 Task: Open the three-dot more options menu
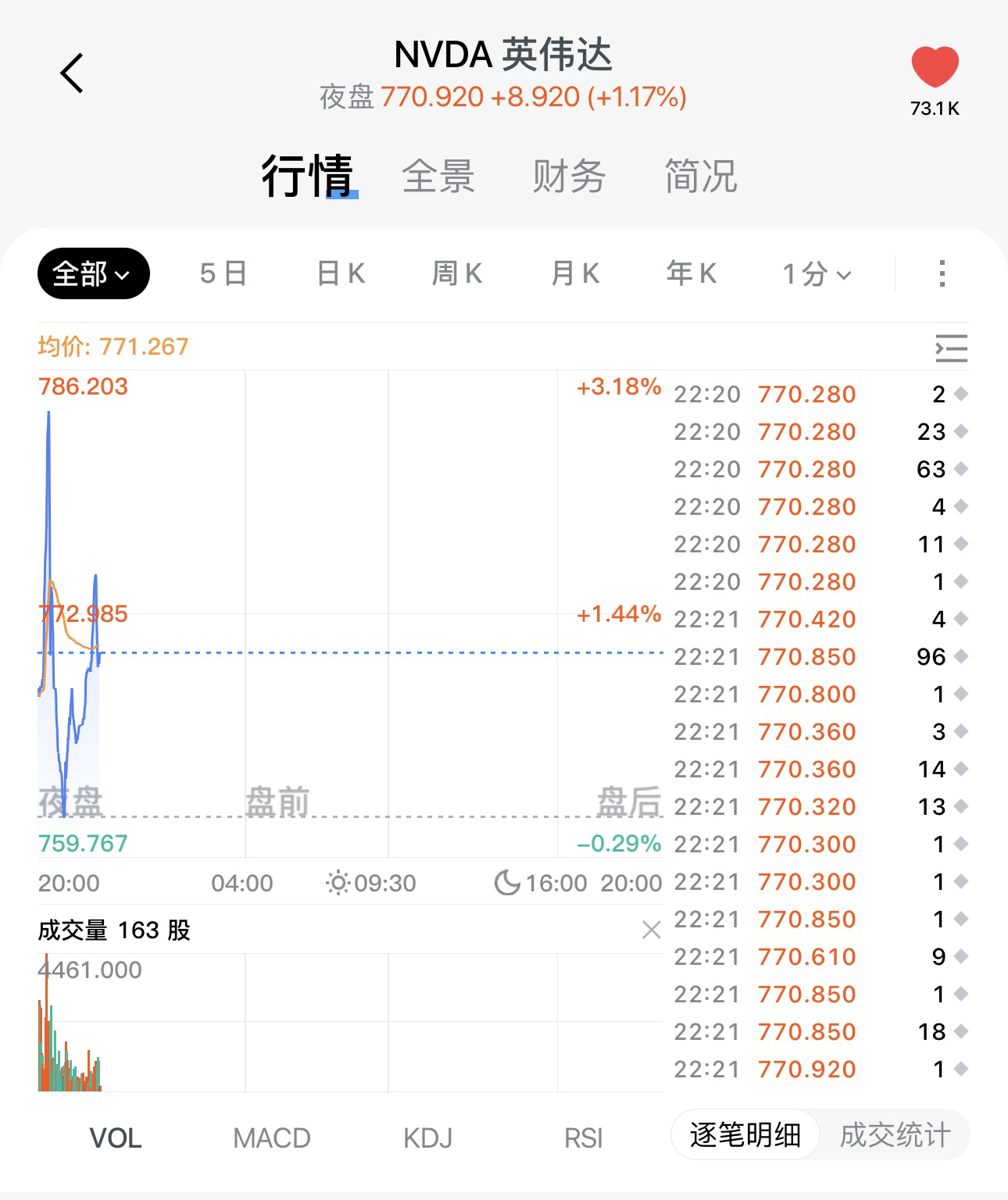(942, 273)
